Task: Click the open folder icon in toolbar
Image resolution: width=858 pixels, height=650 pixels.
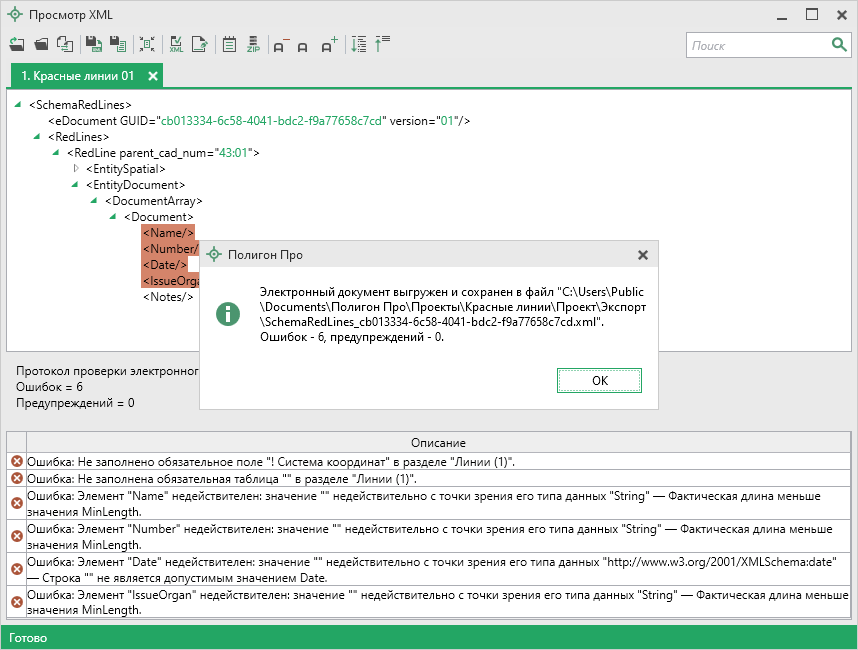Action: coord(41,45)
